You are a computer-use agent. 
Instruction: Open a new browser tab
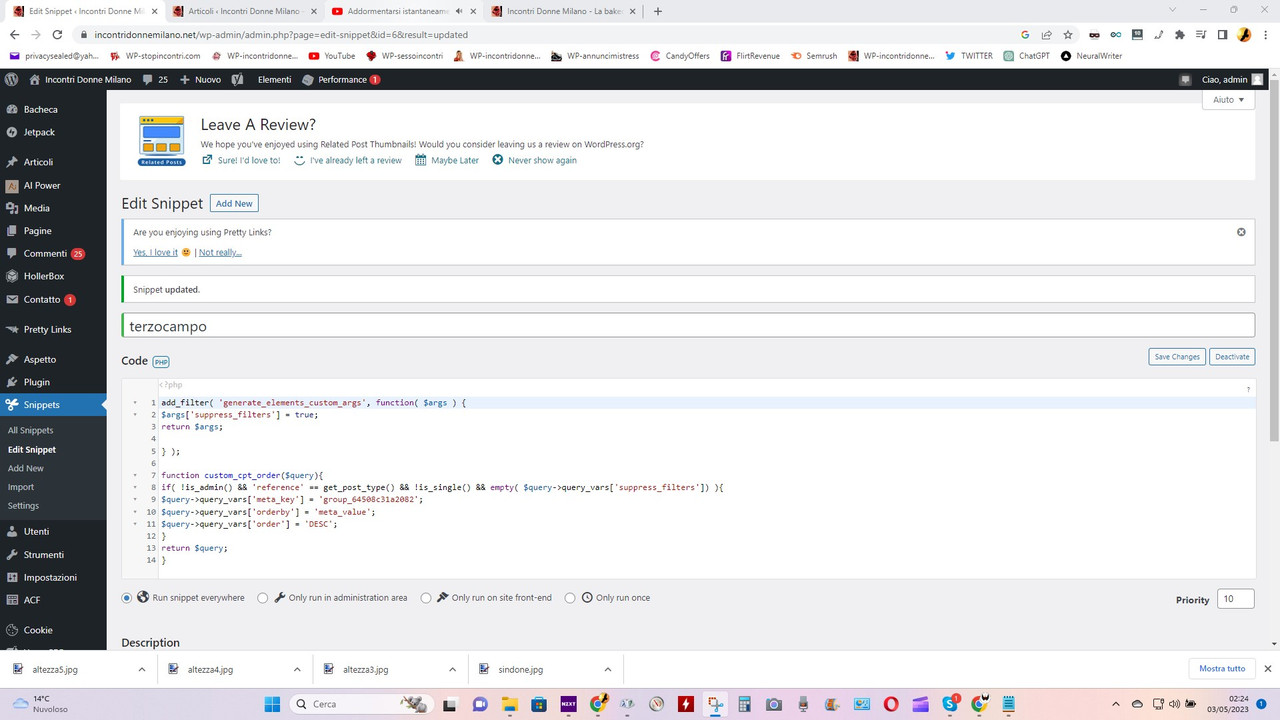coord(657,11)
